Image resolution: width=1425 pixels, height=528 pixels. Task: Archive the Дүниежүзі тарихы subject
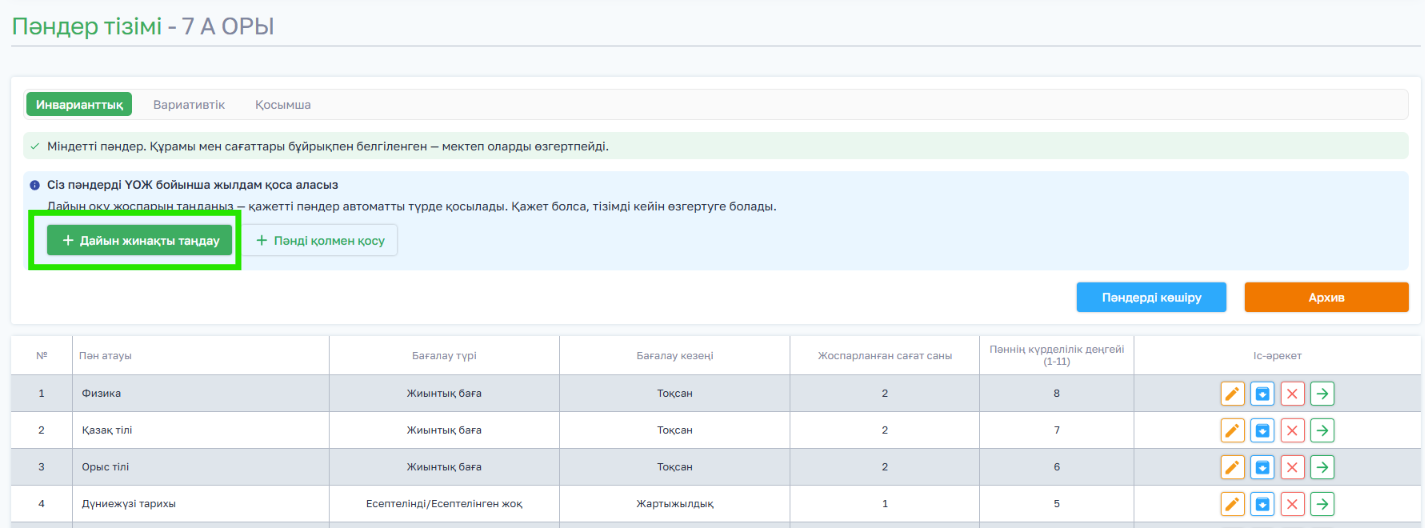(x=1262, y=504)
